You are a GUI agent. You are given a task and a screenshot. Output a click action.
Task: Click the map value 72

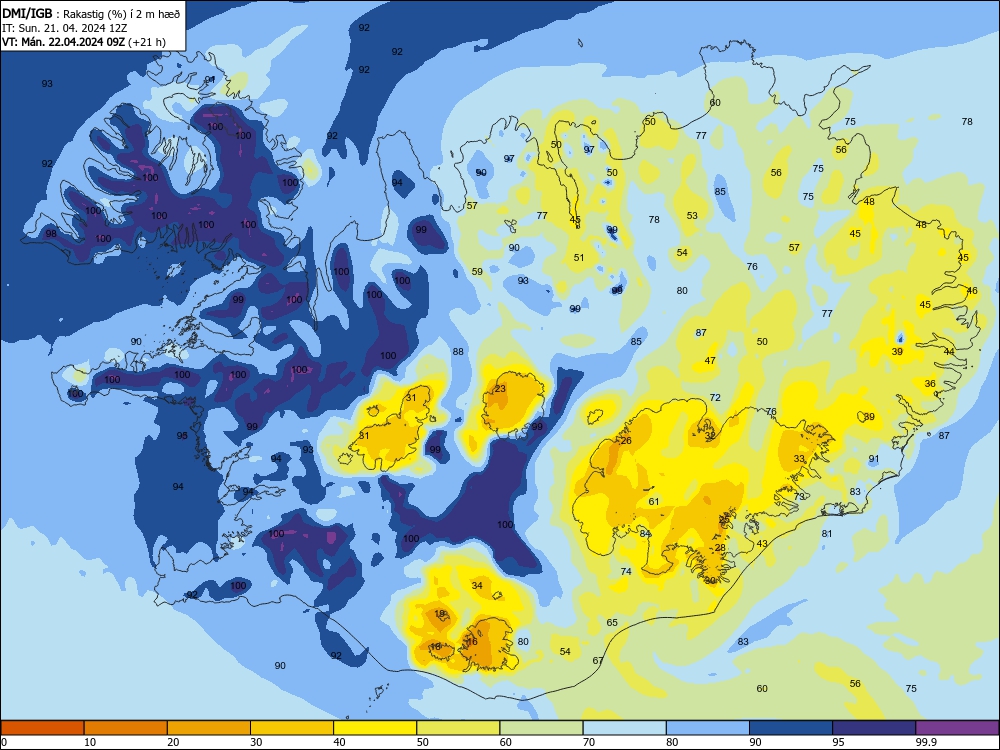pyautogui.click(x=715, y=397)
